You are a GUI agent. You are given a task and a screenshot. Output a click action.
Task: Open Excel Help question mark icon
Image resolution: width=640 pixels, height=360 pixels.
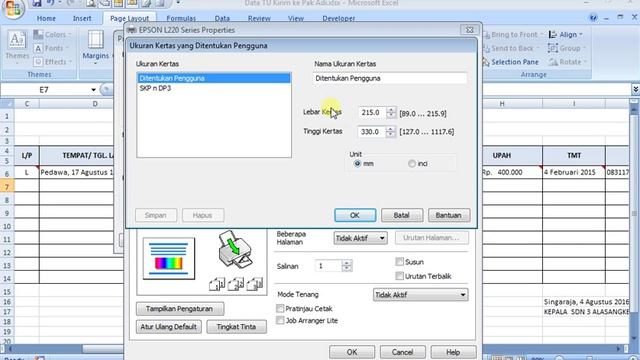coord(593,18)
